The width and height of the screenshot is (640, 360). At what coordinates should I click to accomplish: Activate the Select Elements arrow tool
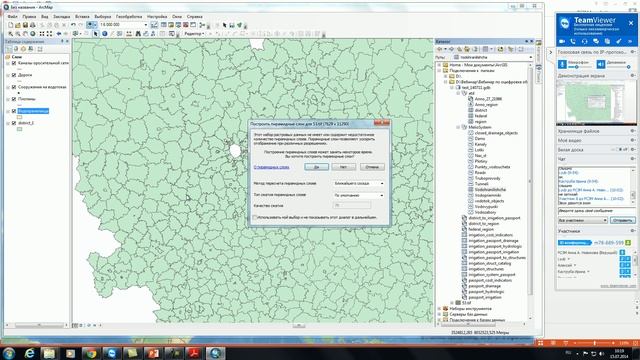click(x=96, y=34)
